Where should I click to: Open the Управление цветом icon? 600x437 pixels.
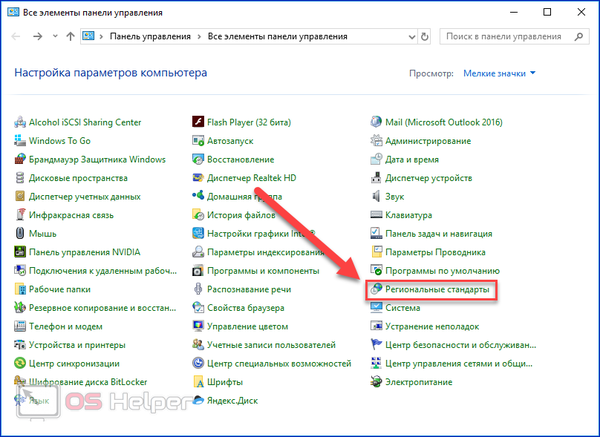tap(198, 326)
